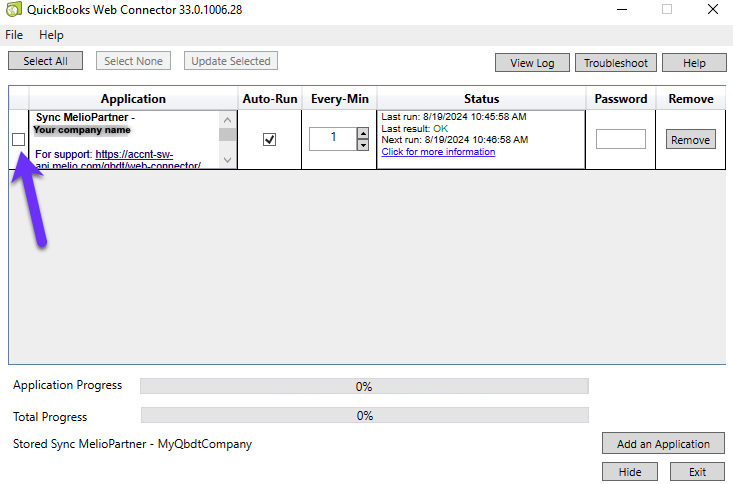733x484 pixels.
Task: Click the QuickBooks Web Connector title icon
Action: tap(14, 9)
